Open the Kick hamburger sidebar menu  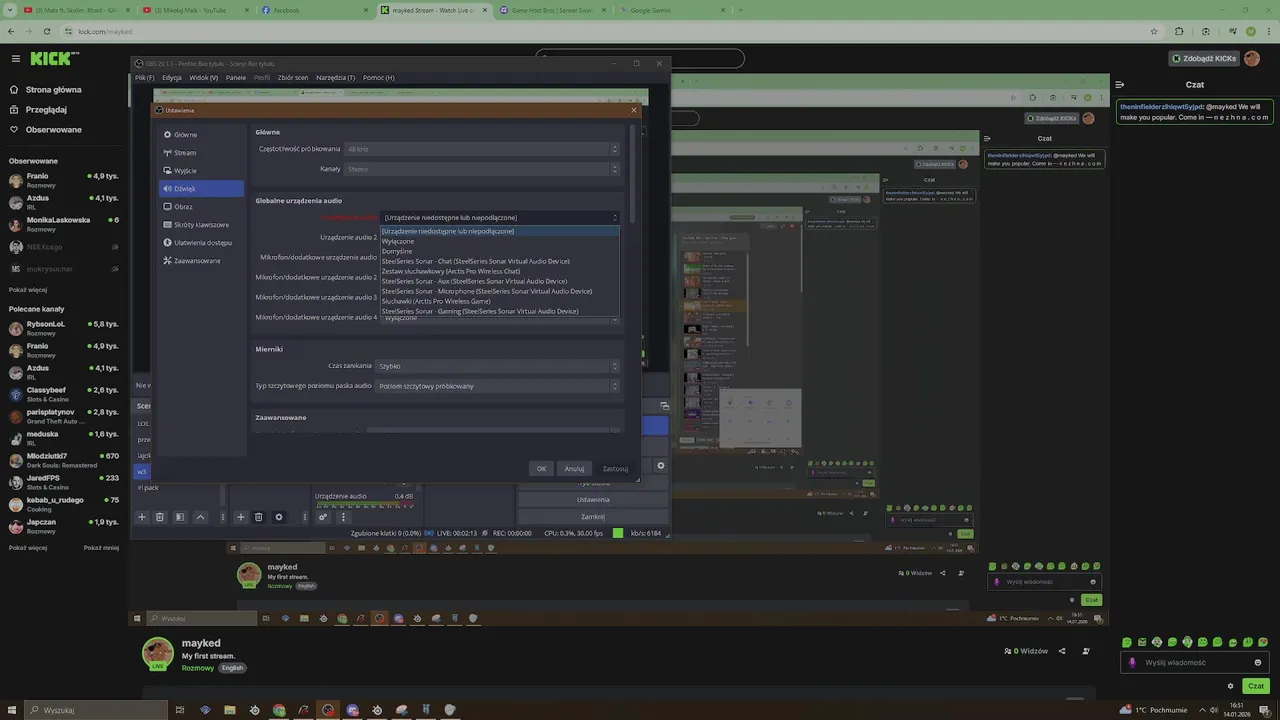point(16,59)
